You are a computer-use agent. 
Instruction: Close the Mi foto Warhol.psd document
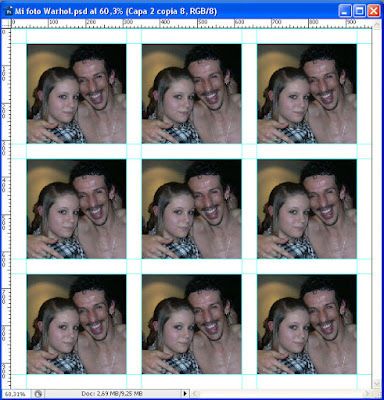pyautogui.click(x=374, y=11)
